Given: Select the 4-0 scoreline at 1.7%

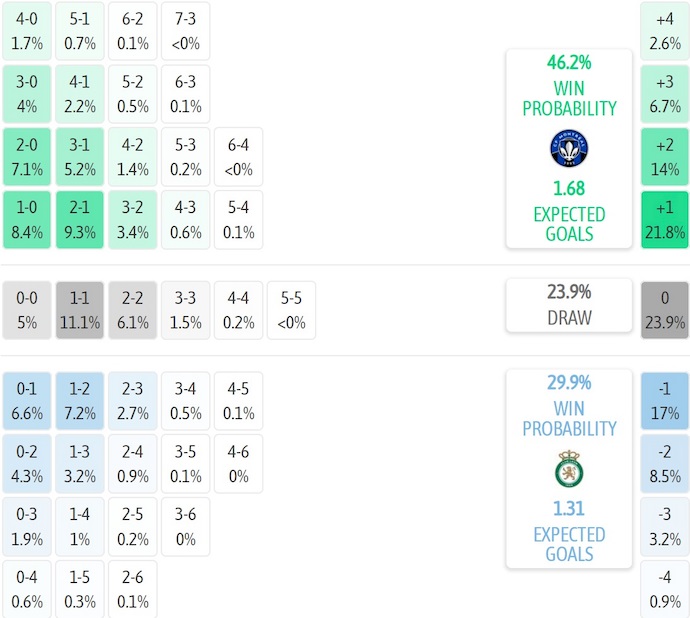Looking at the screenshot, I should pyautogui.click(x=28, y=30).
